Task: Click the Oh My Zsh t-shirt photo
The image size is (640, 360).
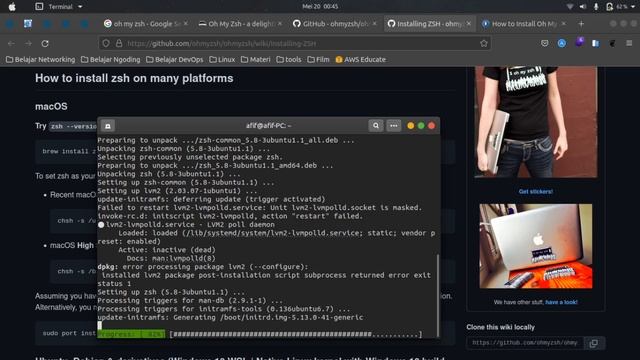Action: click(536, 122)
